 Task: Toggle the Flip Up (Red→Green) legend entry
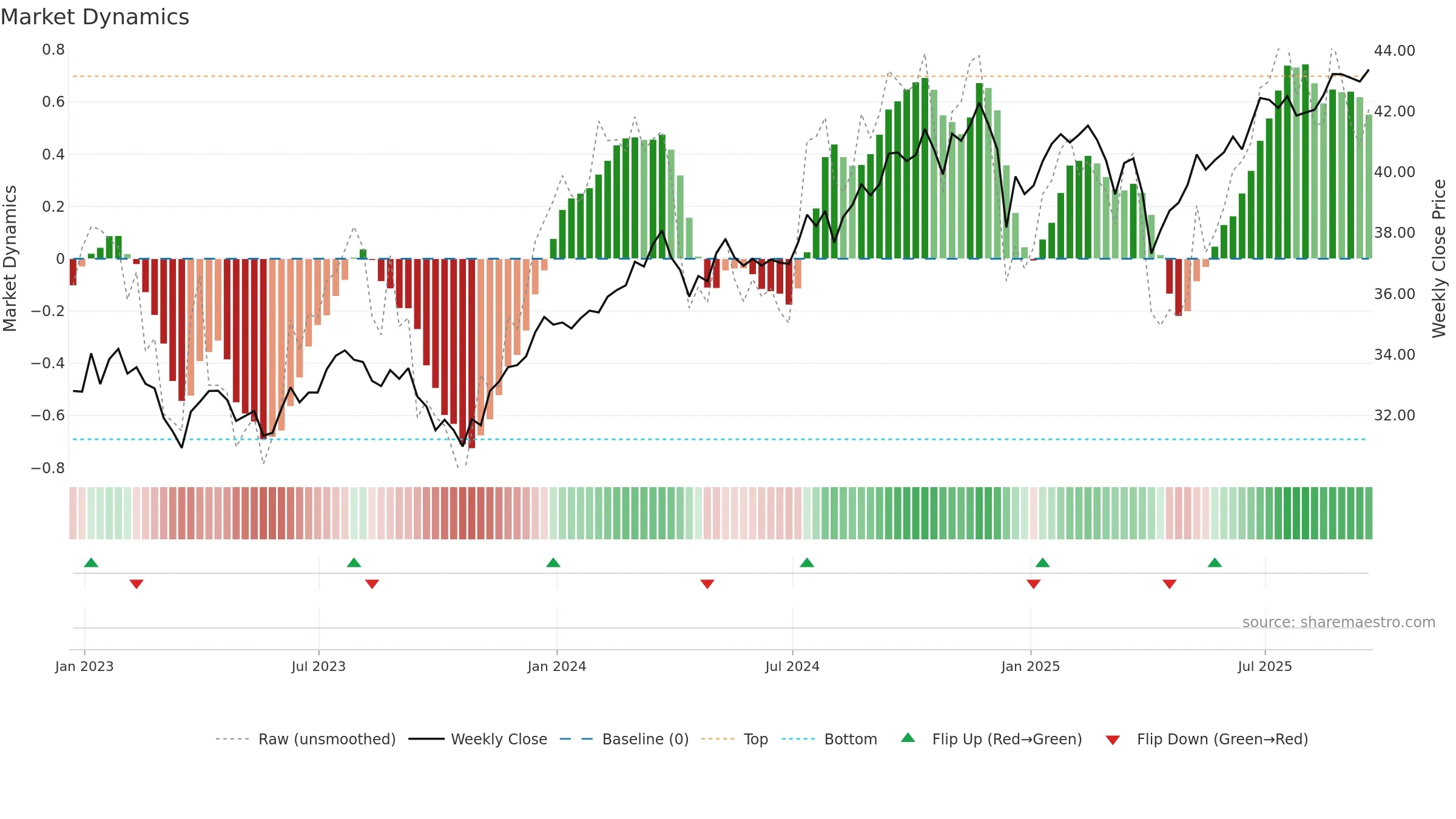pos(992,740)
